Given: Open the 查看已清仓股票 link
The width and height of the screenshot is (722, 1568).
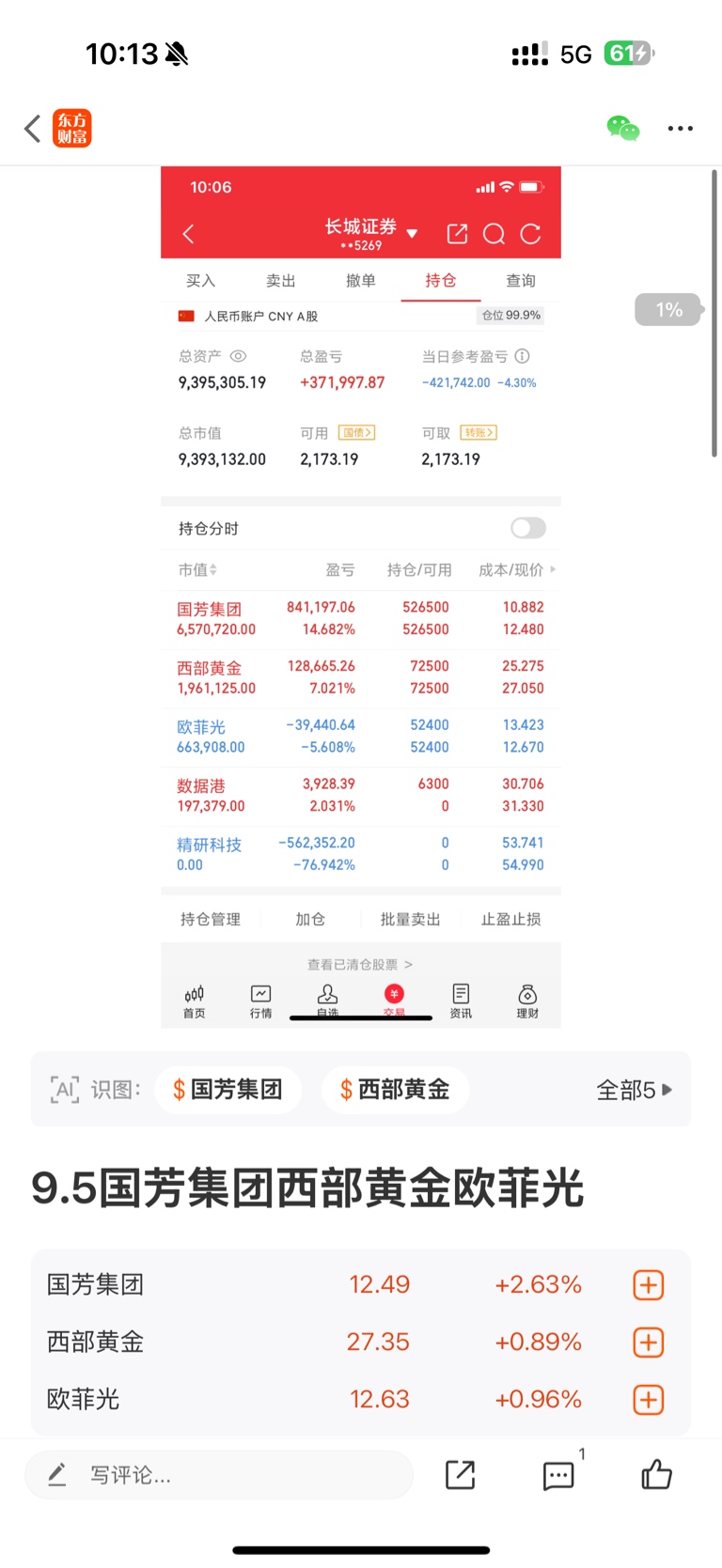Looking at the screenshot, I should pos(360,965).
